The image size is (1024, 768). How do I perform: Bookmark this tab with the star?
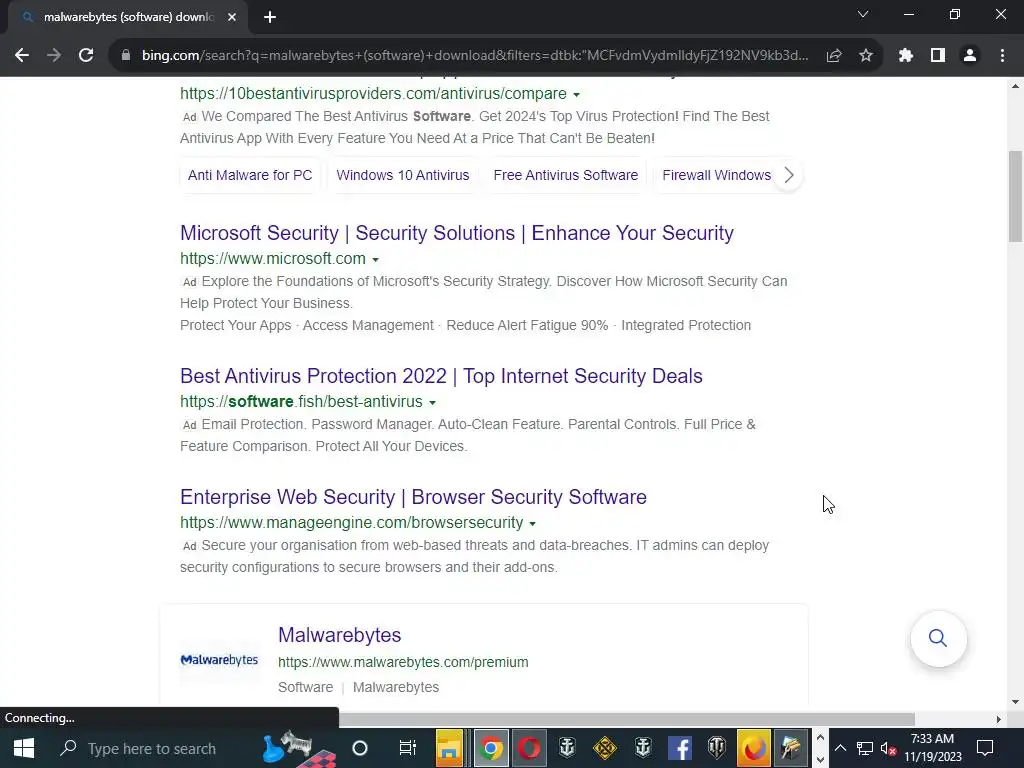[x=866, y=56]
